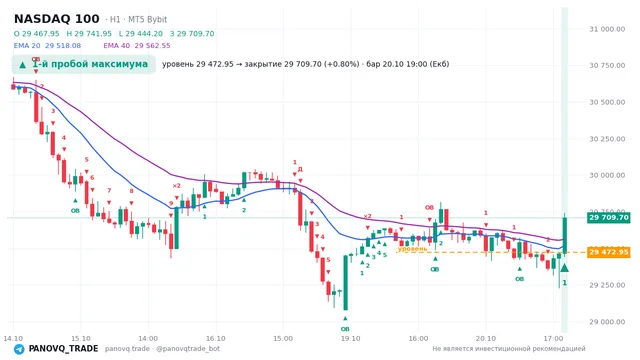The width and height of the screenshot is (640, 360).
Task: Click the red «Д» signal marker
Action: point(300,169)
